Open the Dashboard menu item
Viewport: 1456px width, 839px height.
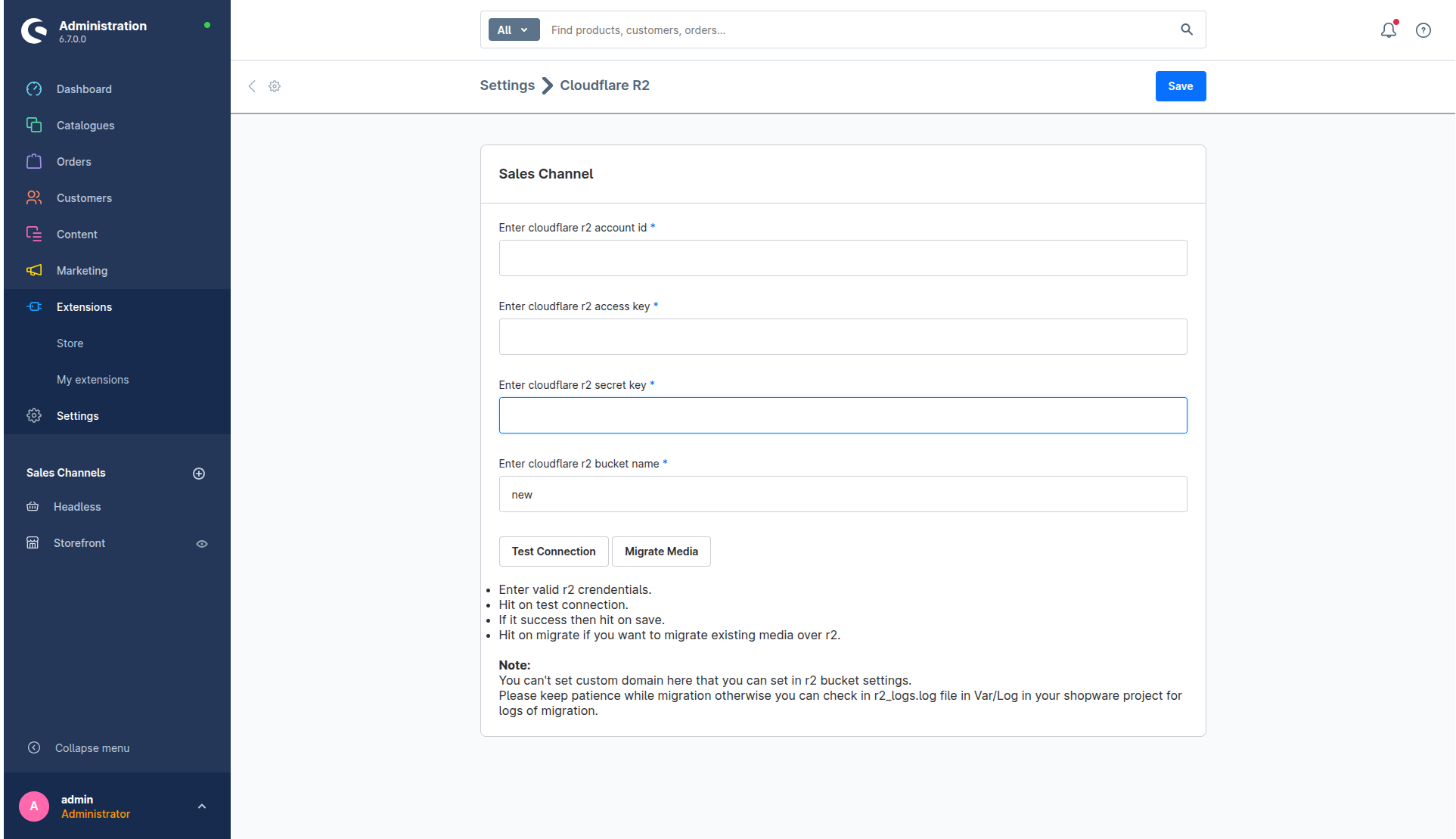click(84, 89)
